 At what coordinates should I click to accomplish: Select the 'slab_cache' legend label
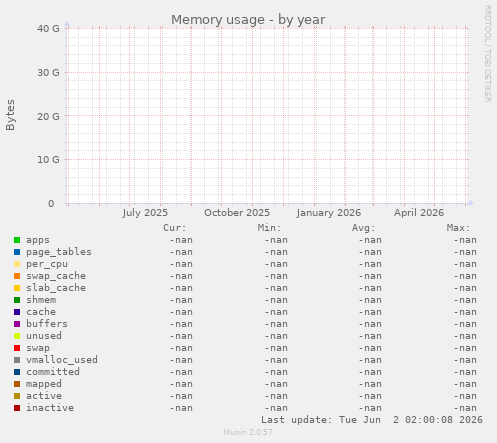click(56, 288)
